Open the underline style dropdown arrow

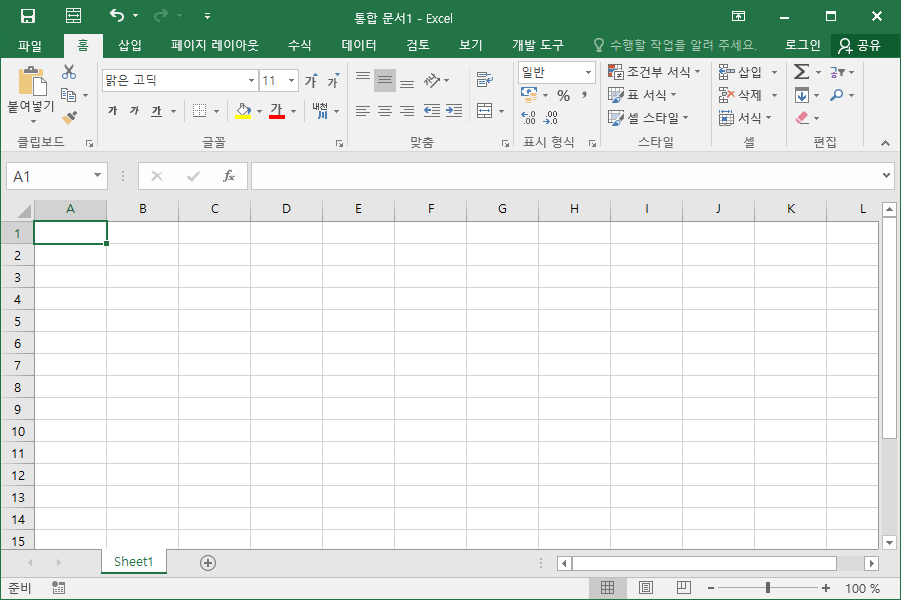(x=173, y=111)
